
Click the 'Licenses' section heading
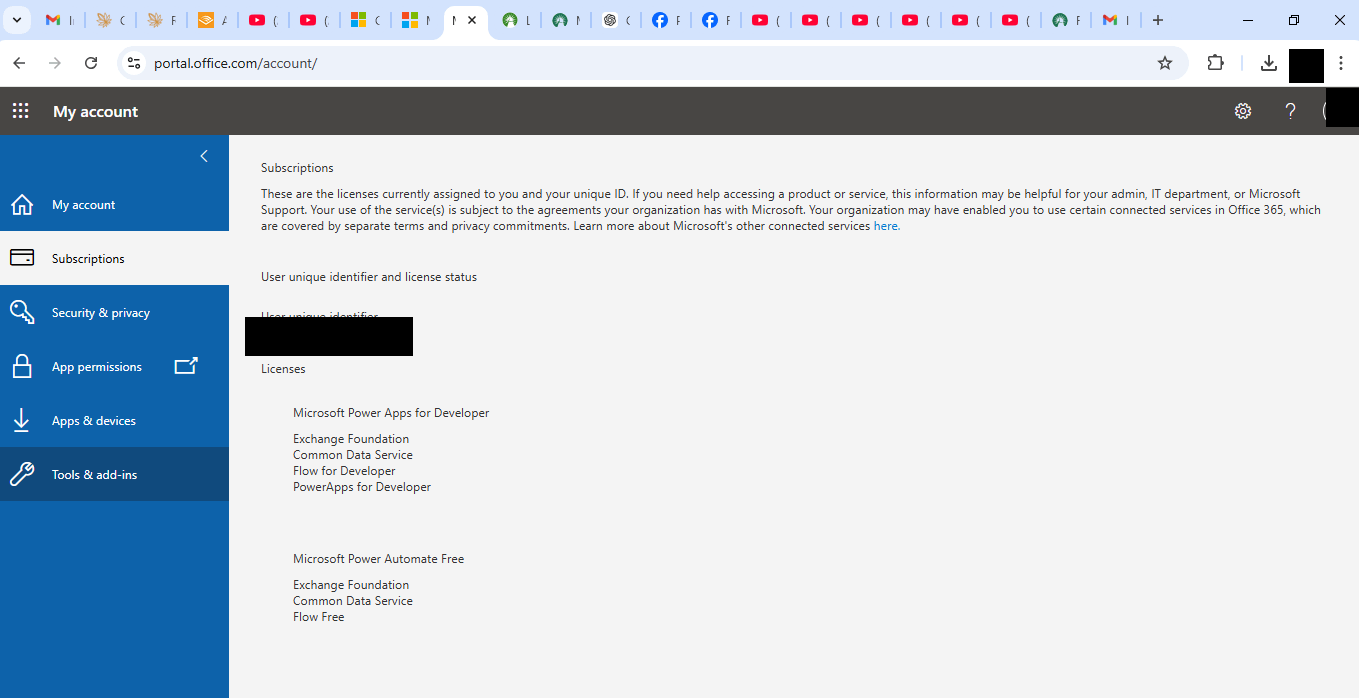(x=283, y=369)
